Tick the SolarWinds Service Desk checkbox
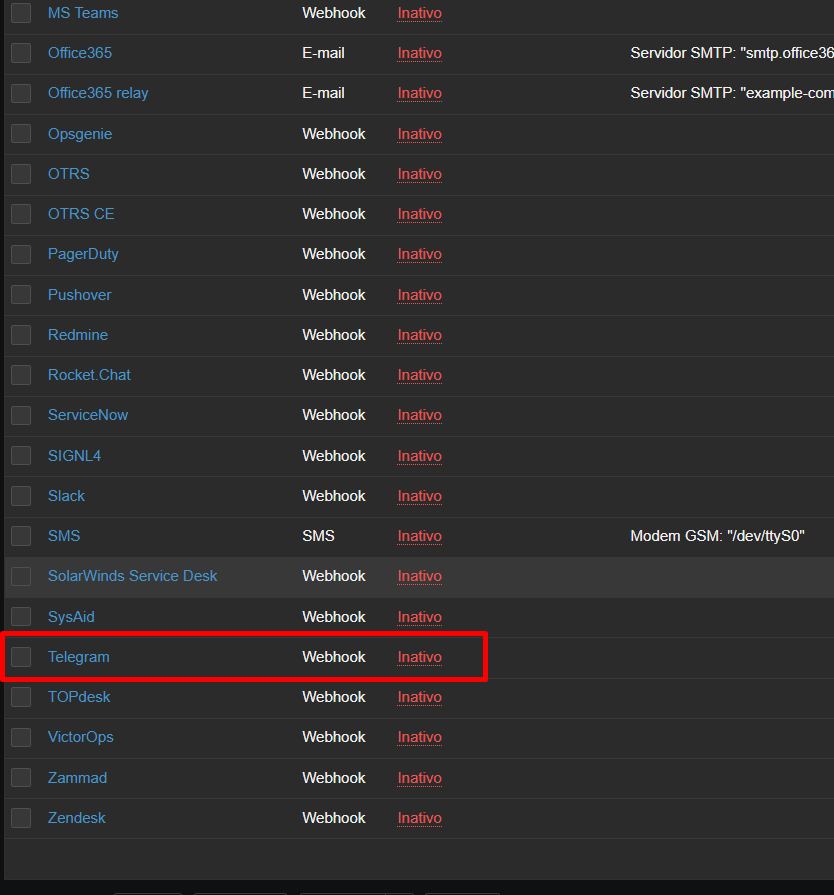 21,576
